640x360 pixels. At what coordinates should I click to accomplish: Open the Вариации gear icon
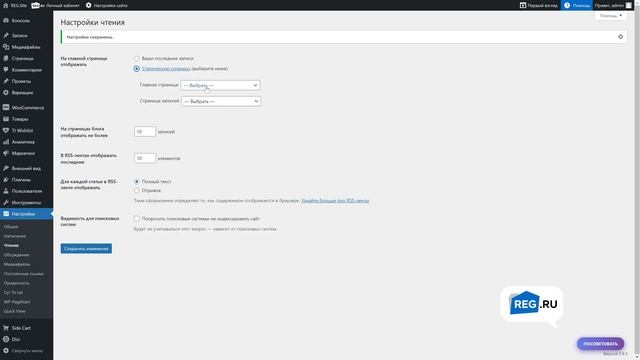[x=6, y=93]
